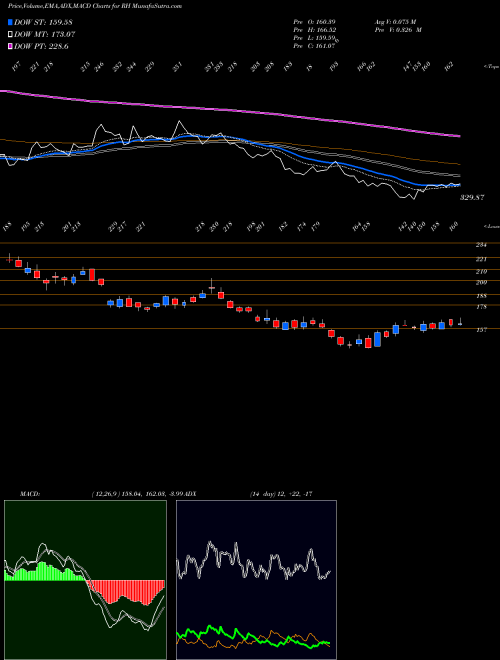The width and height of the screenshot is (500, 660).
Task: Click the 157 price level label
Action: 481,330
